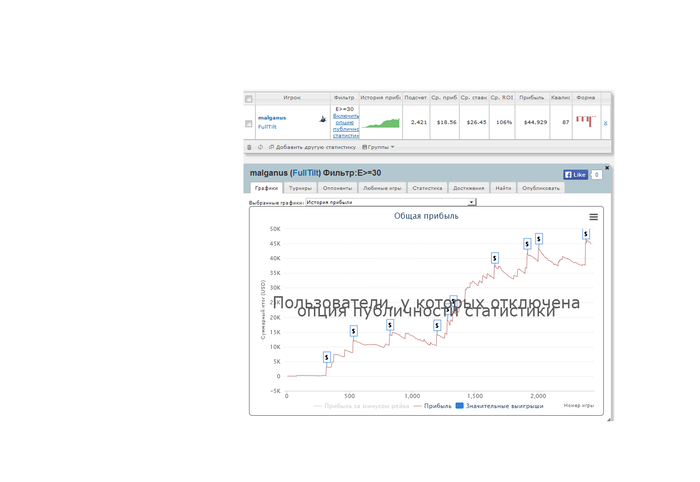
Task: Click the Подсчет column header
Action: pyautogui.click(x=416, y=98)
